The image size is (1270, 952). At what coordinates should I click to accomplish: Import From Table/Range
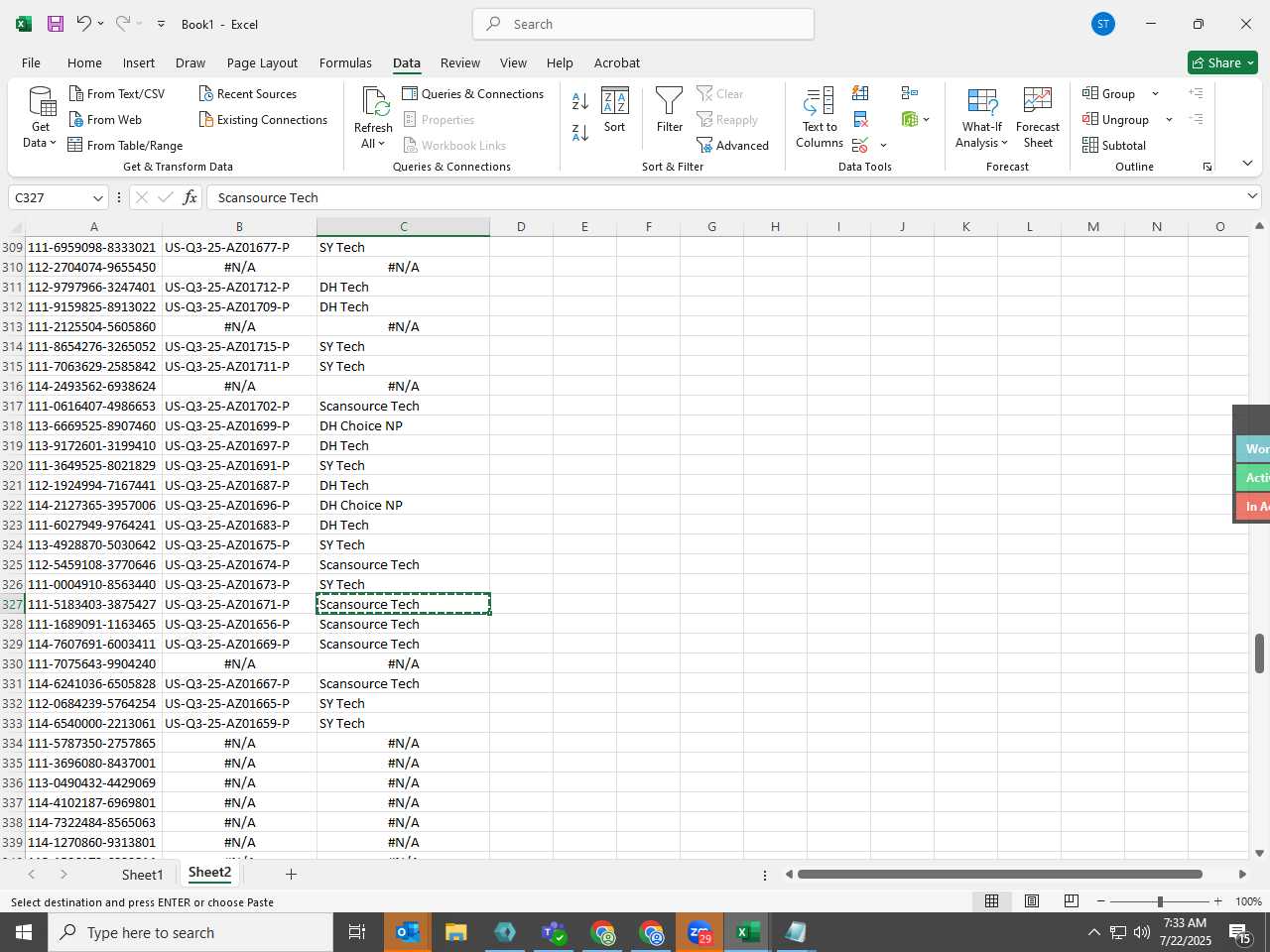[x=125, y=145]
